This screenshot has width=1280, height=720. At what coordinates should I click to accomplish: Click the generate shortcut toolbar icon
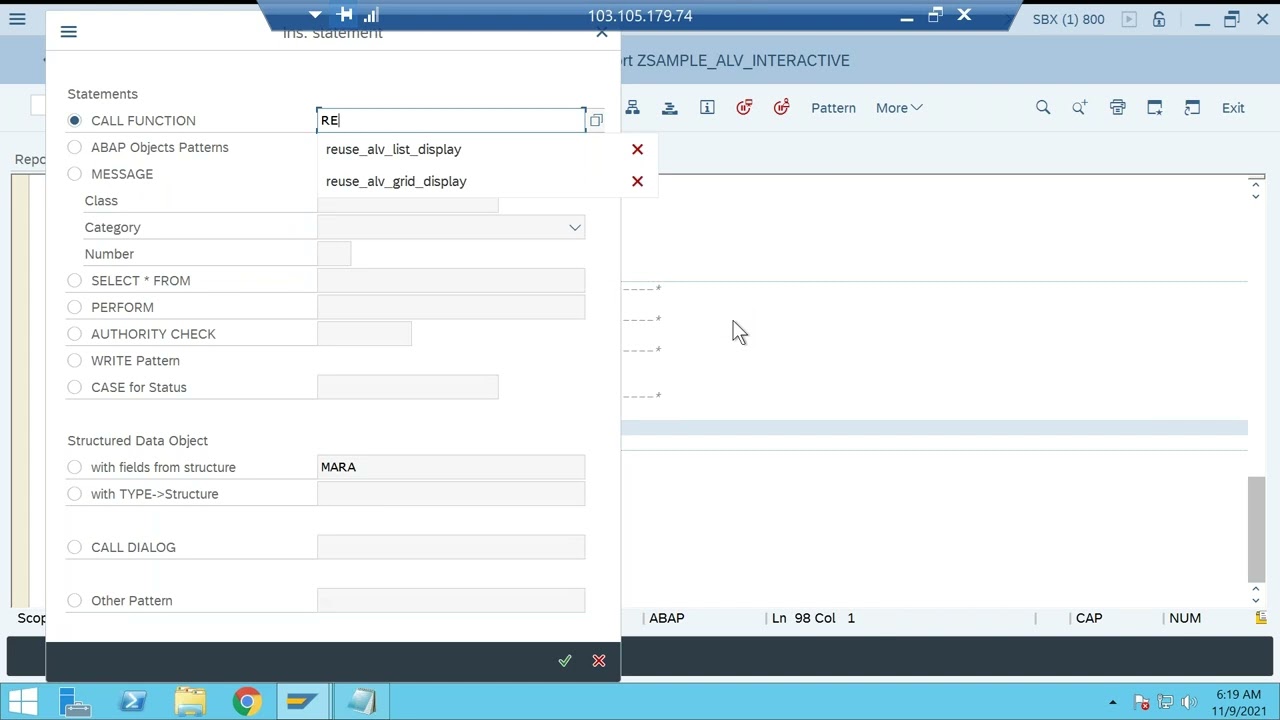pyautogui.click(x=1192, y=108)
